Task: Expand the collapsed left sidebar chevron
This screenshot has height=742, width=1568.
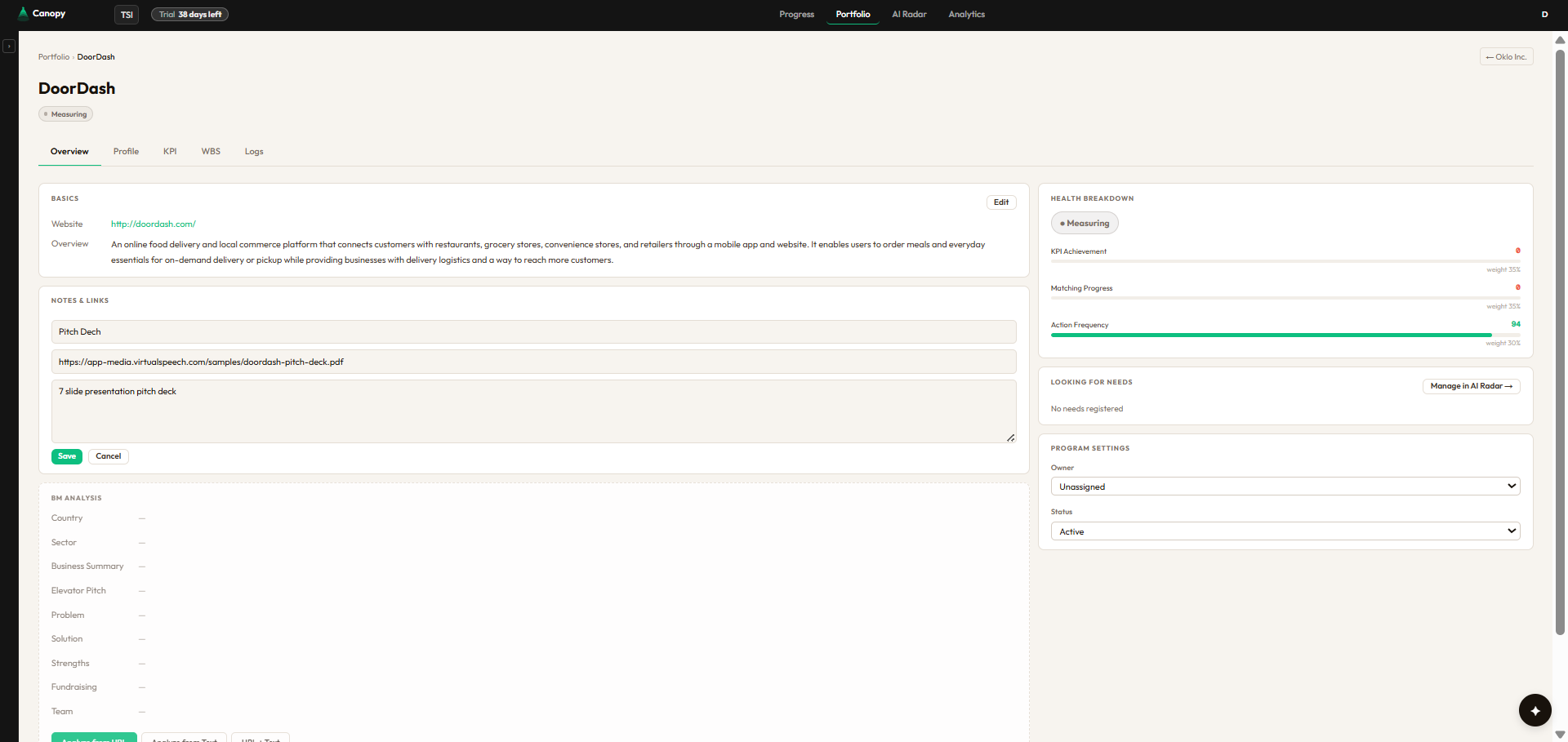Action: coord(9,47)
